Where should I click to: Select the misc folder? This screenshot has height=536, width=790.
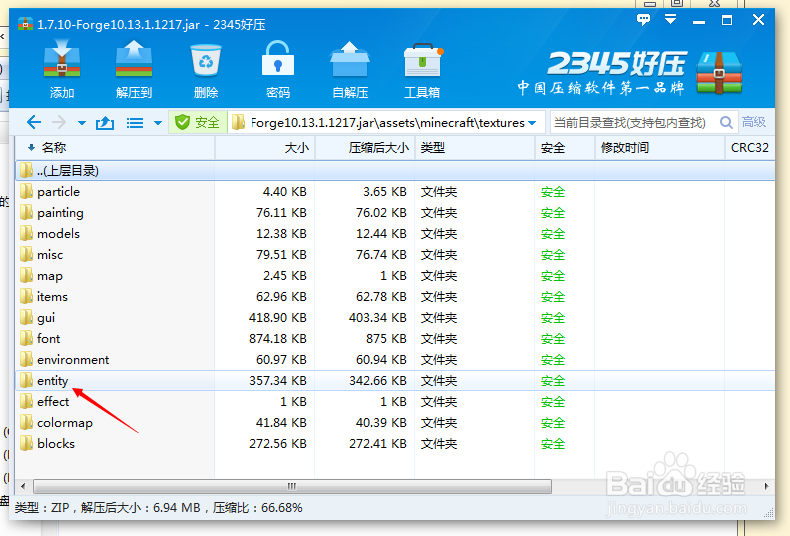coord(395,255)
